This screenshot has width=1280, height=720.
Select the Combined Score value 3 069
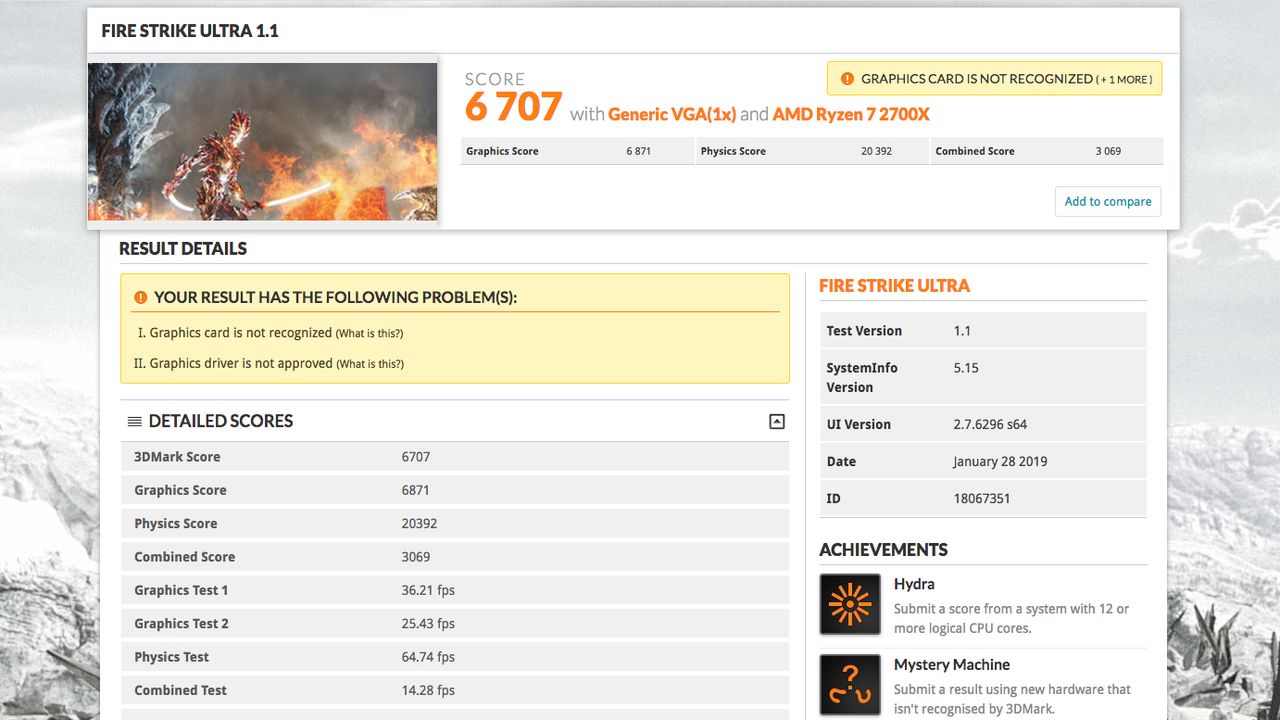click(1108, 151)
